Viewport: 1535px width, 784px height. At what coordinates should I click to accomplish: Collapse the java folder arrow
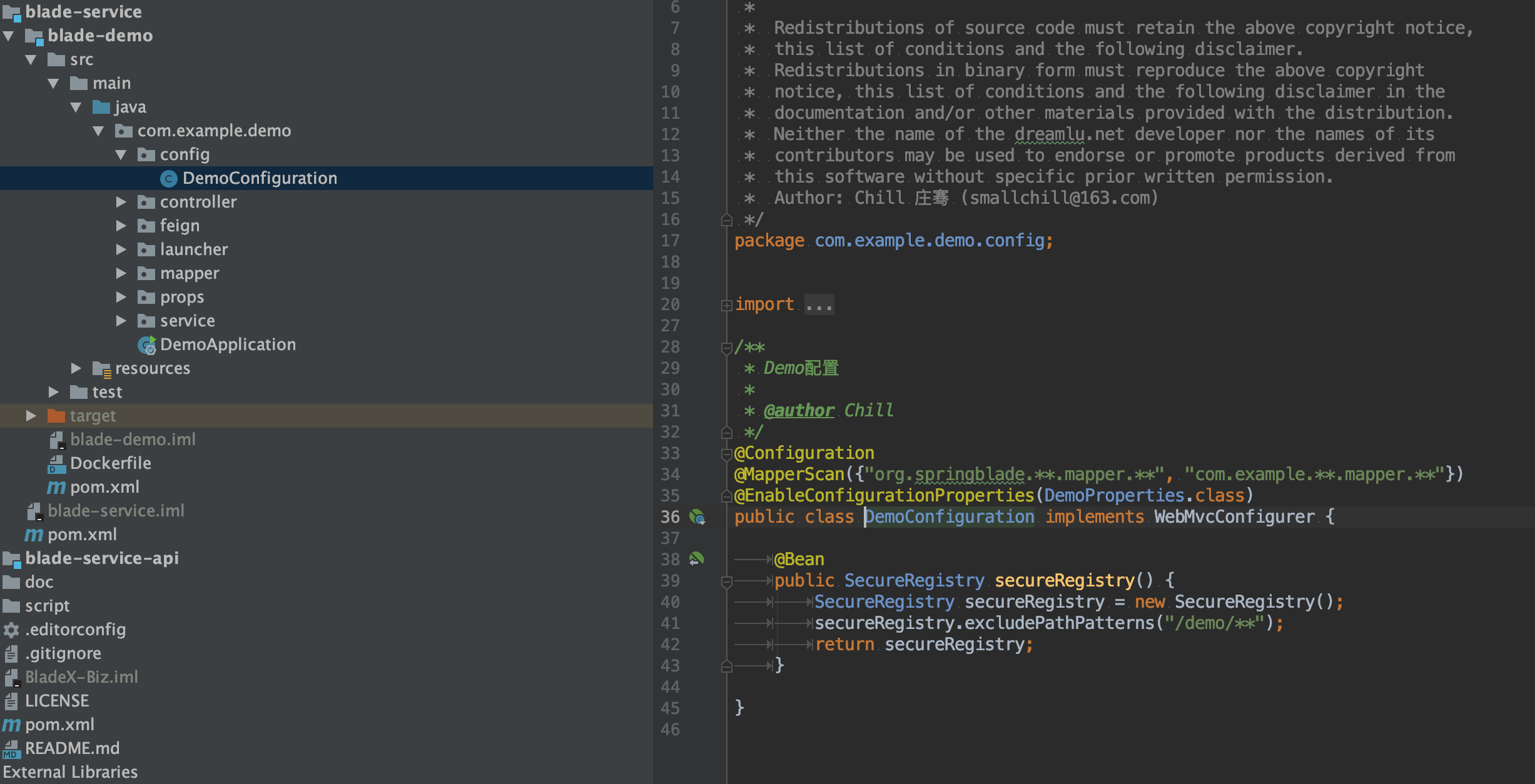point(76,108)
